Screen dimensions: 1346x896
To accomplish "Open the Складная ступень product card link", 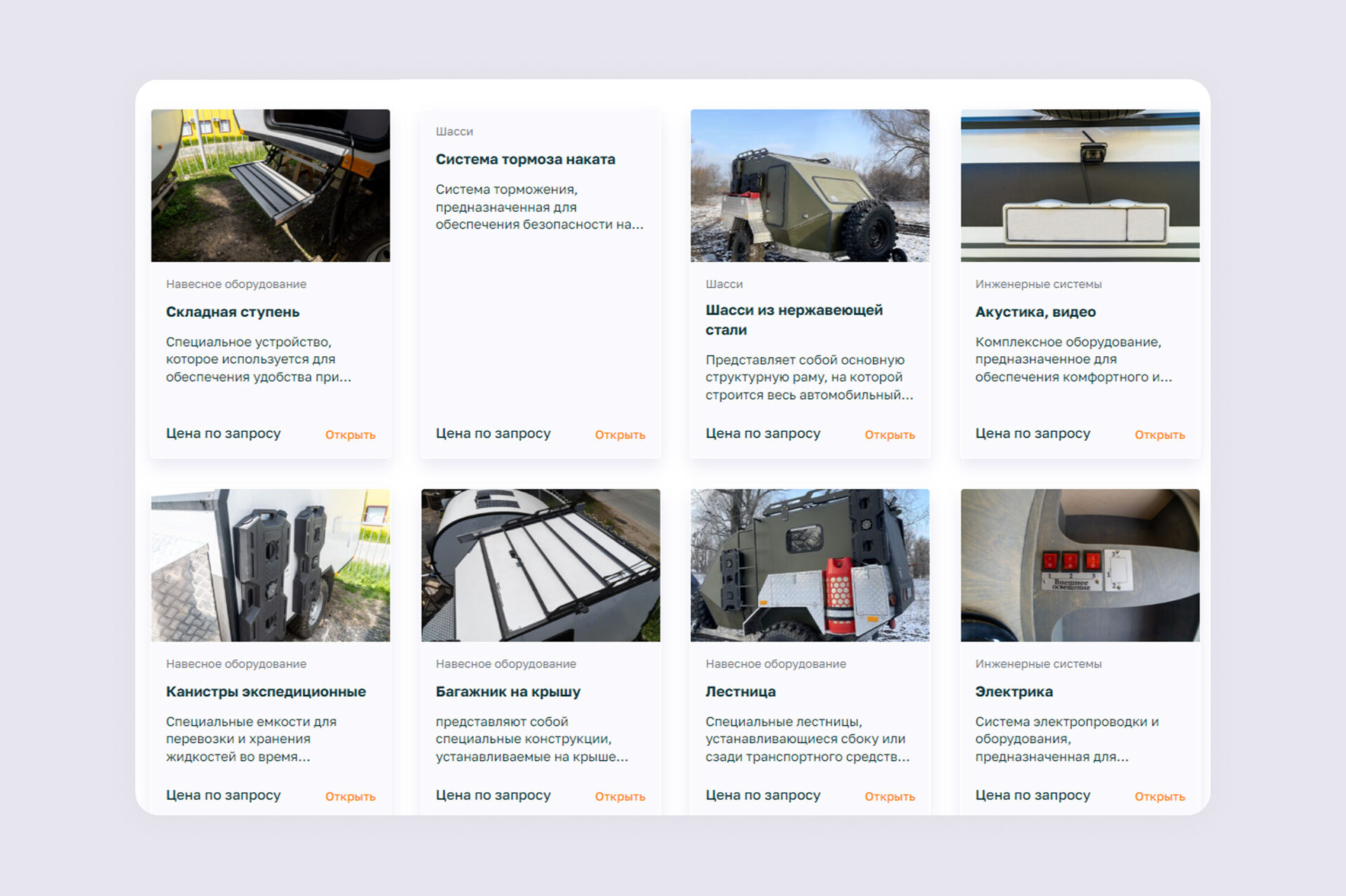I will click(350, 435).
